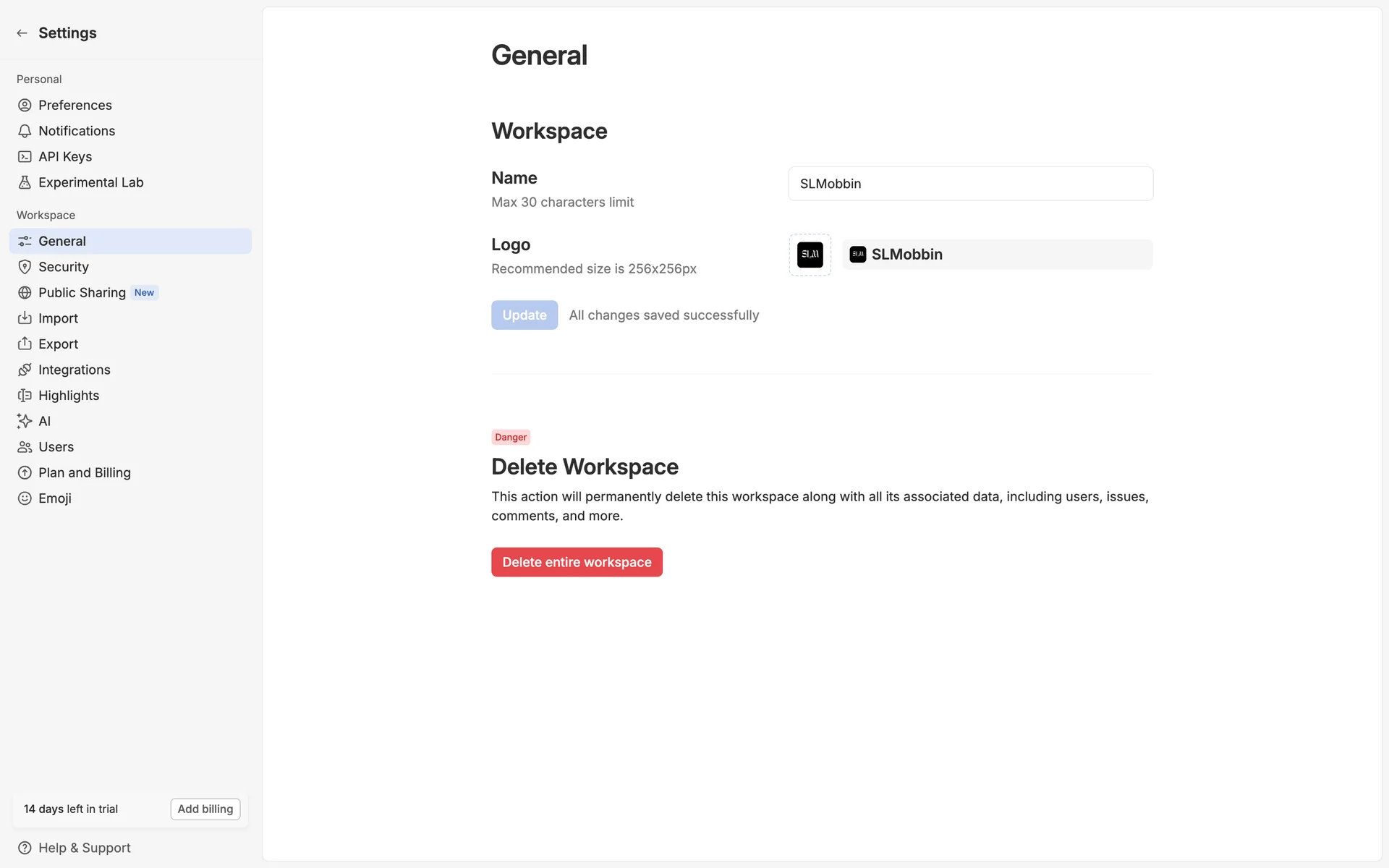
Task: Click the Notifications bell icon
Action: click(x=25, y=131)
